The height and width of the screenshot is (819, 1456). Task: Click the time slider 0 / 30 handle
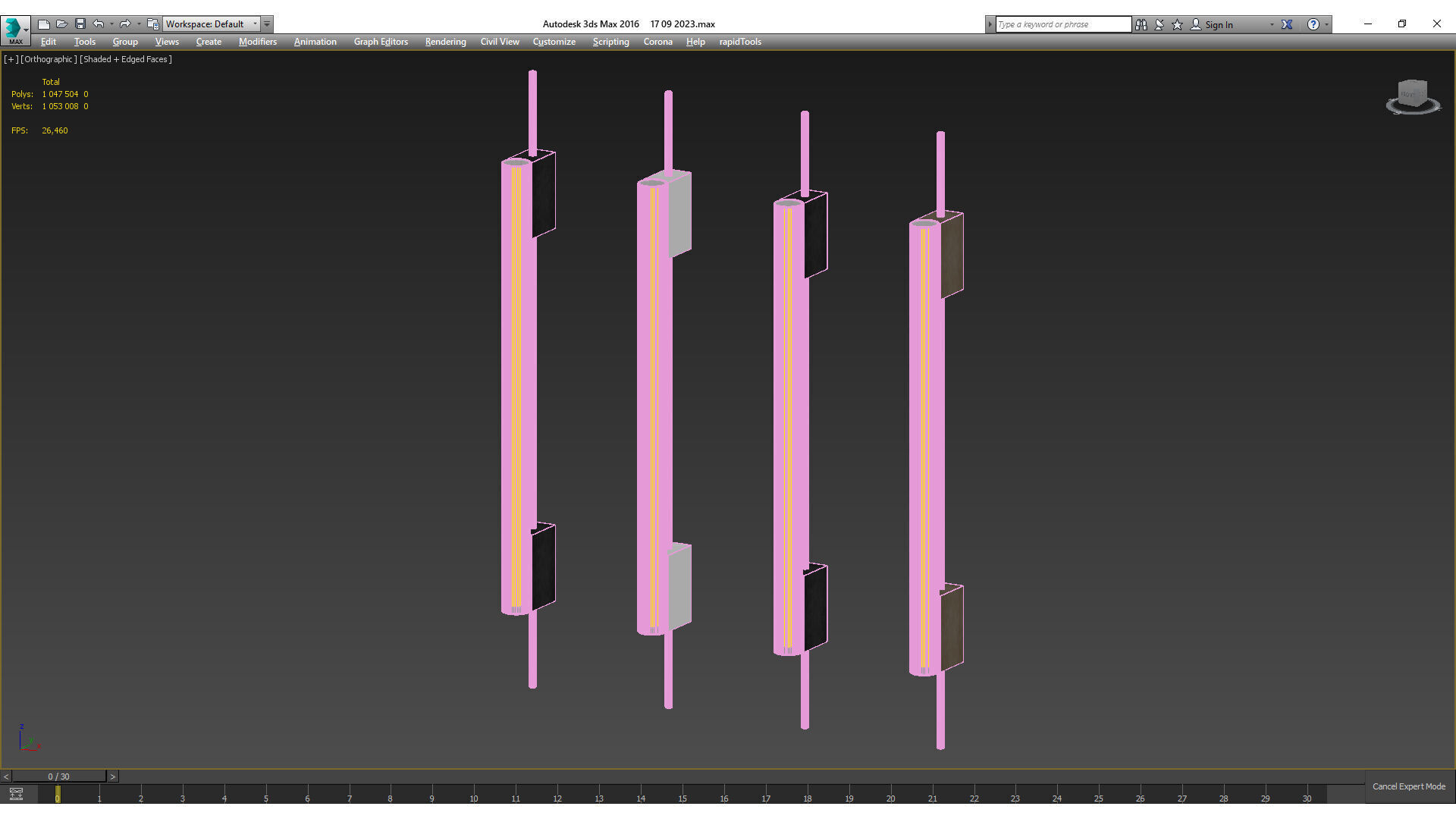point(58,777)
